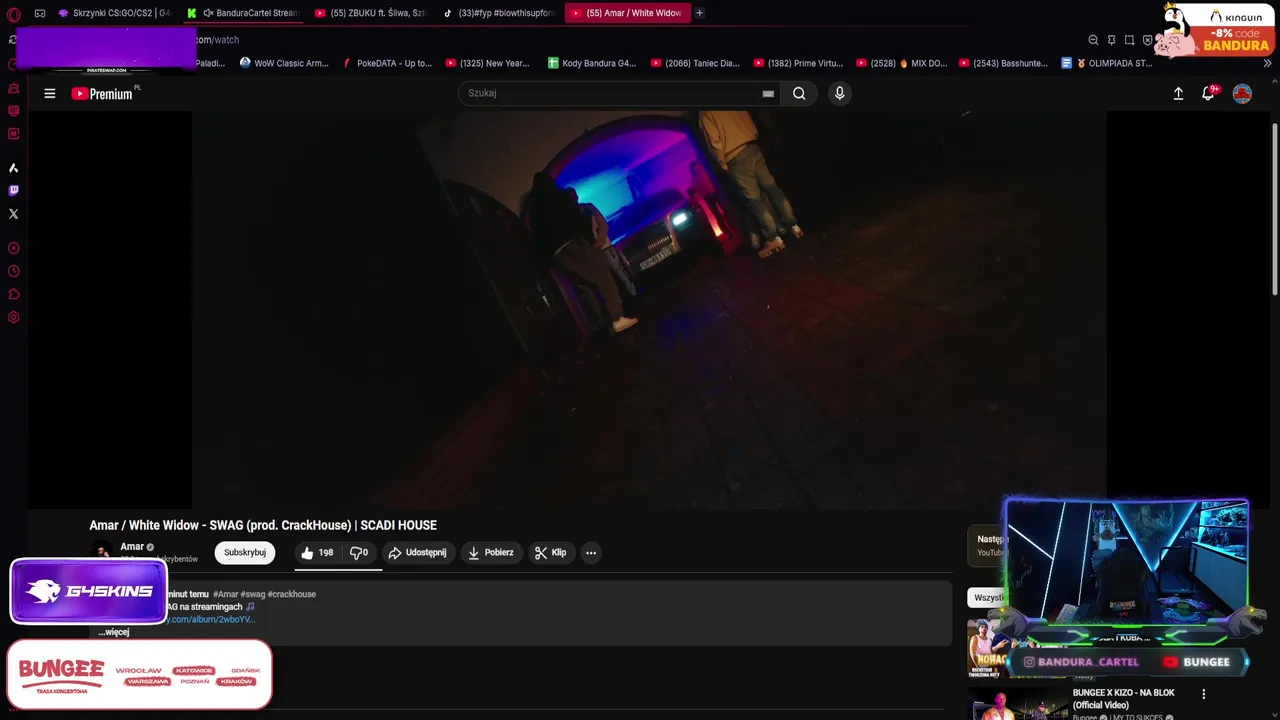Open (2066) Taniec Dia... bookmark

695,63
